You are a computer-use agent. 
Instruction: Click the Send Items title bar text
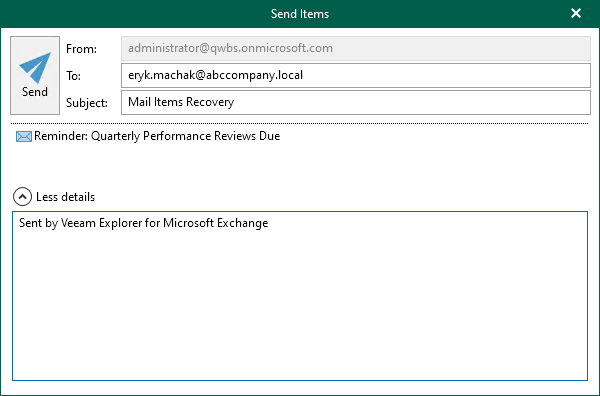point(300,14)
